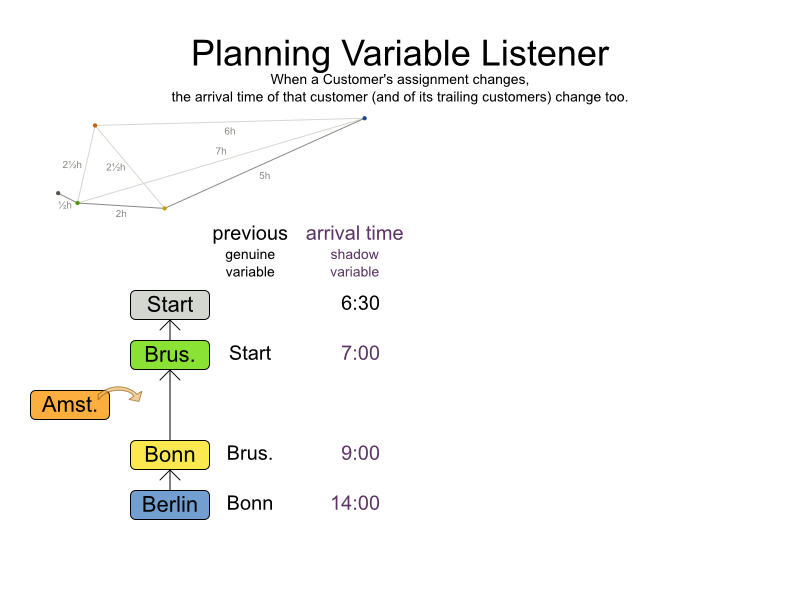Click the green node in the route graph

(78, 203)
